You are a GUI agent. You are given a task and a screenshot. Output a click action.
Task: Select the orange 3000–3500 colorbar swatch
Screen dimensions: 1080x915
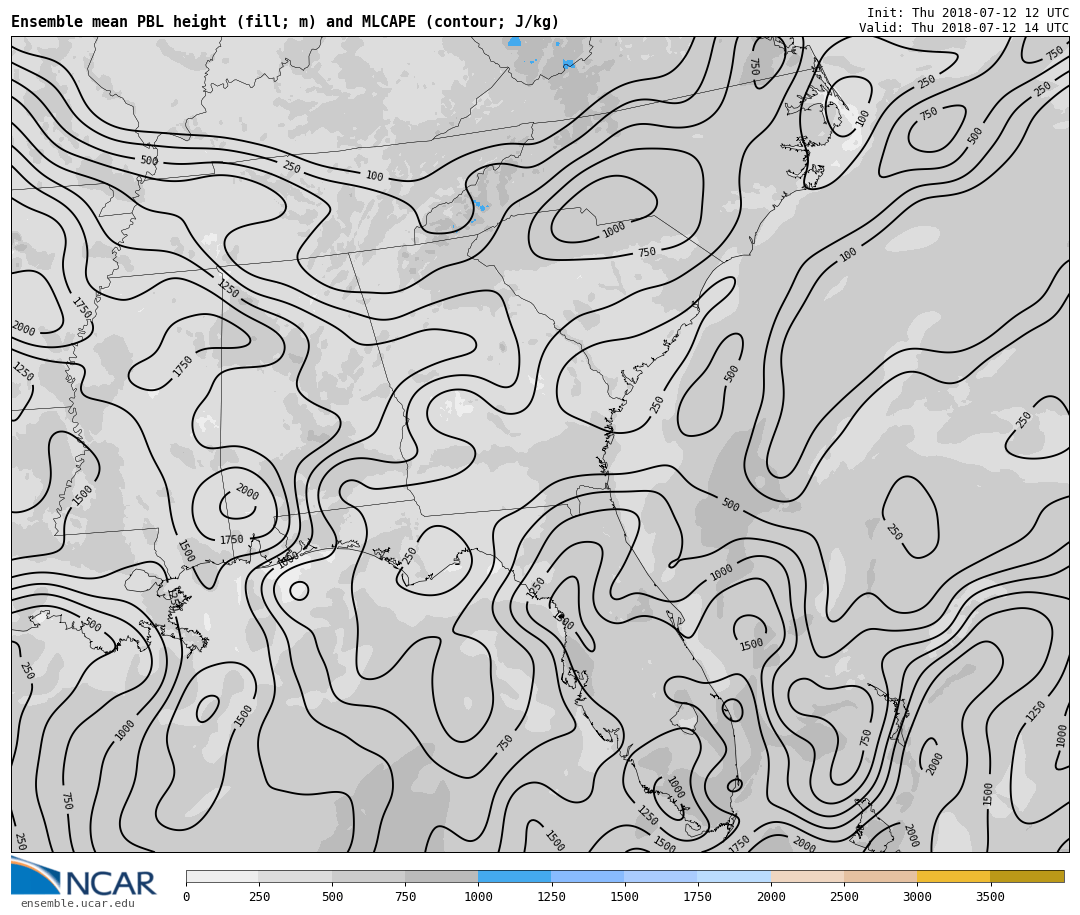(x=953, y=876)
